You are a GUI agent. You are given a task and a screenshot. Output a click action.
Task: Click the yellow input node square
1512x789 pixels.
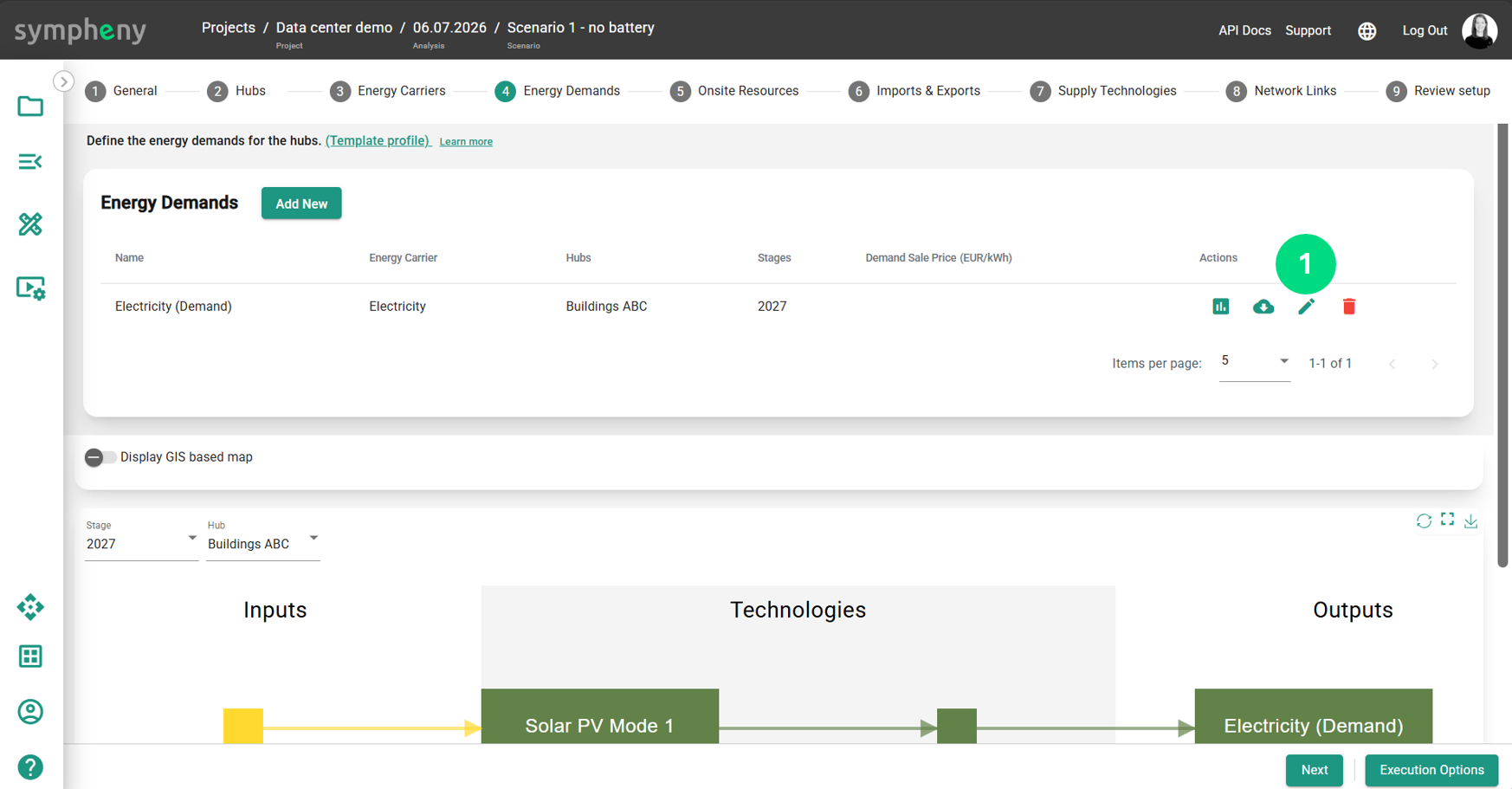(x=243, y=726)
